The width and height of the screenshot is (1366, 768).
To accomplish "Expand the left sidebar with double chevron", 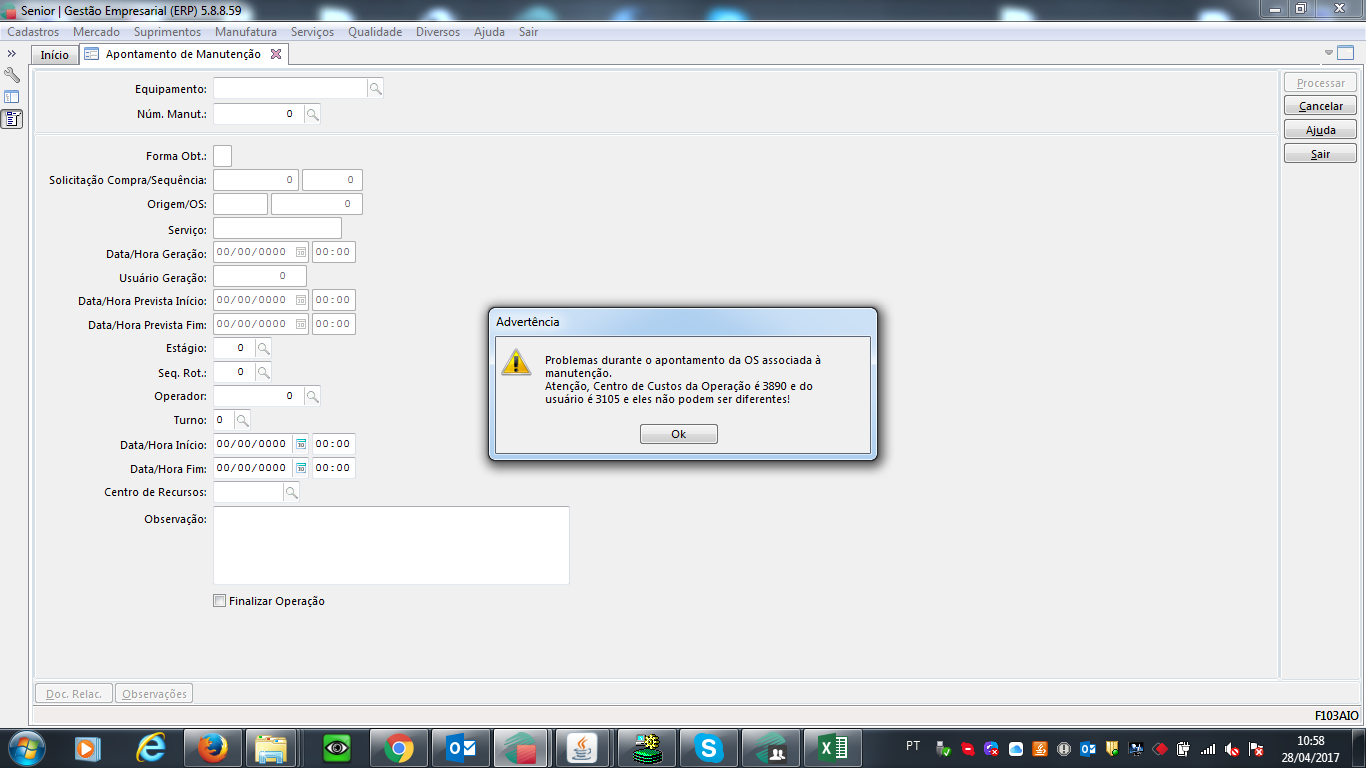I will (12, 54).
